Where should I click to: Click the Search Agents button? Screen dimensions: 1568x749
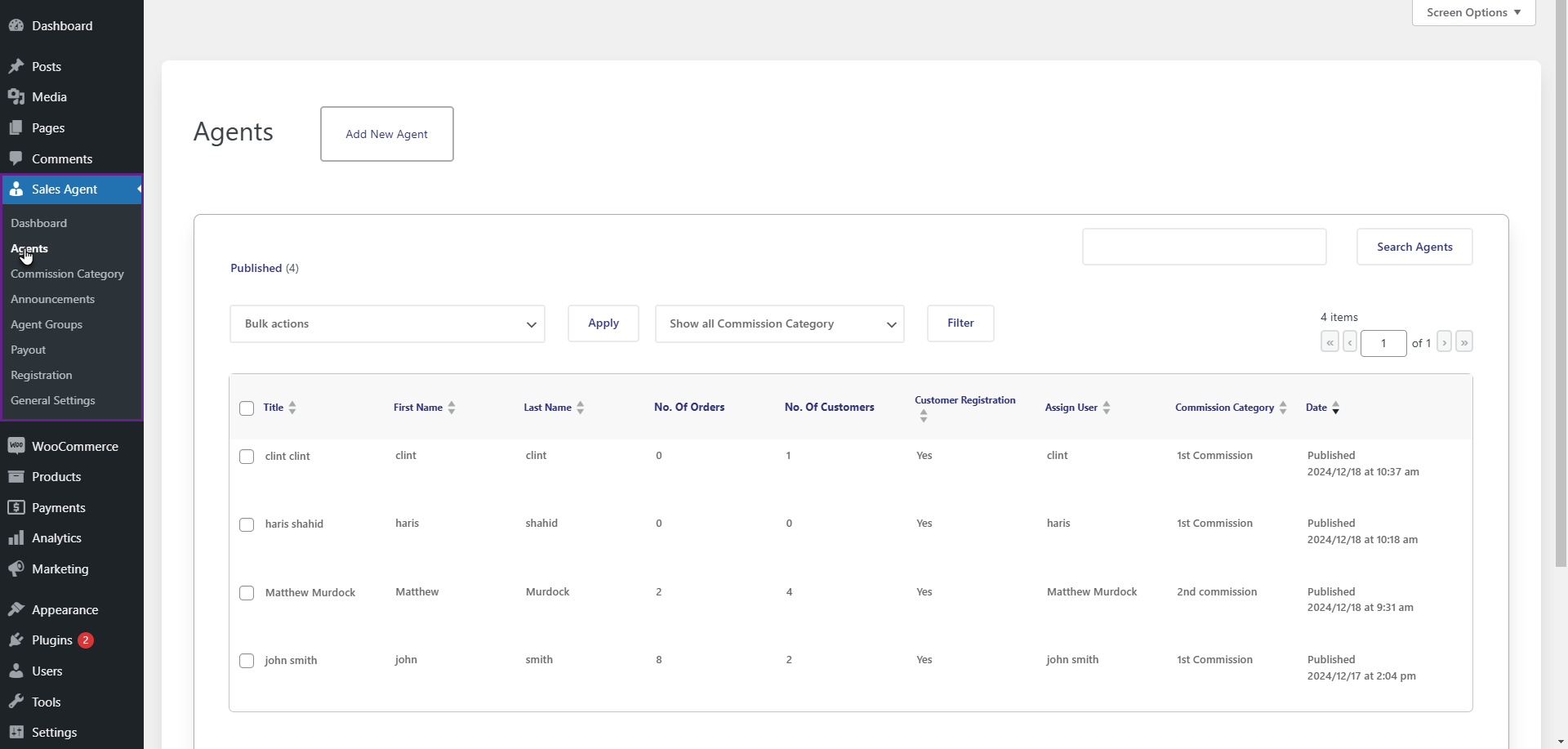(1414, 247)
